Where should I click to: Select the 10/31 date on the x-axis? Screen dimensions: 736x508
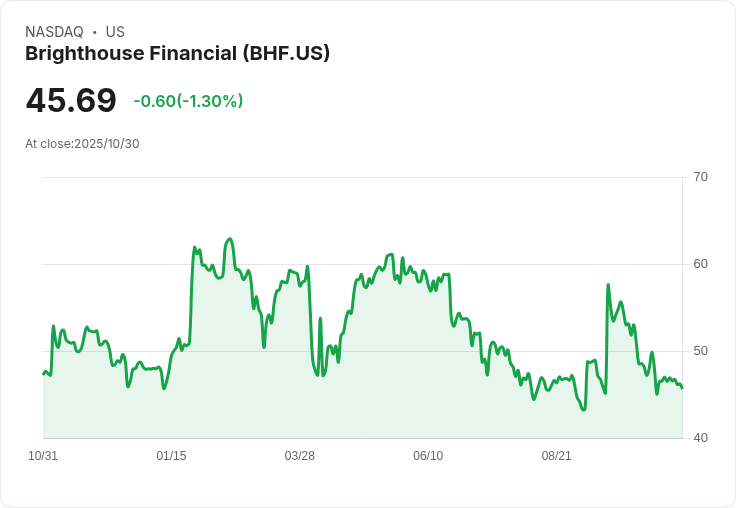(x=43, y=456)
